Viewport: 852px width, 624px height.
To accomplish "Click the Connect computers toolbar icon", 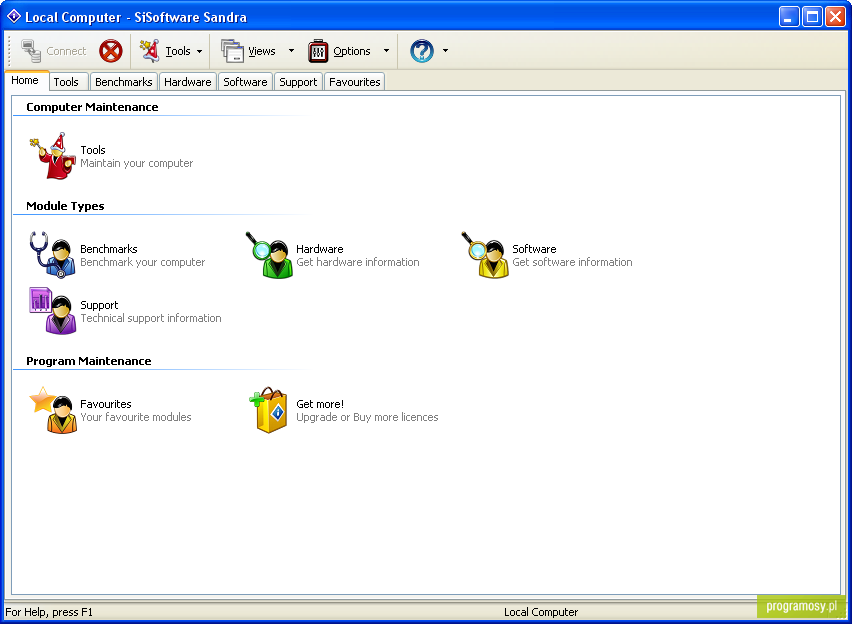I will point(31,51).
